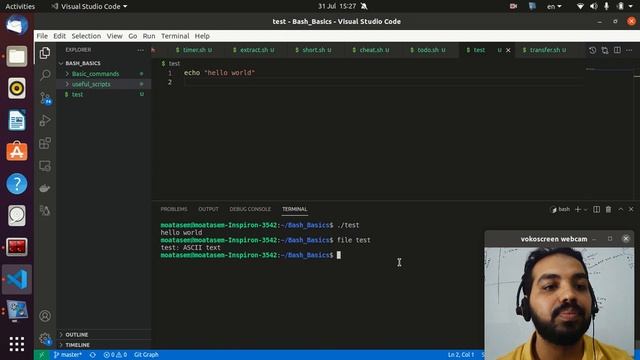
Task: Open Files from the Ubuntu dock
Action: 17,56
